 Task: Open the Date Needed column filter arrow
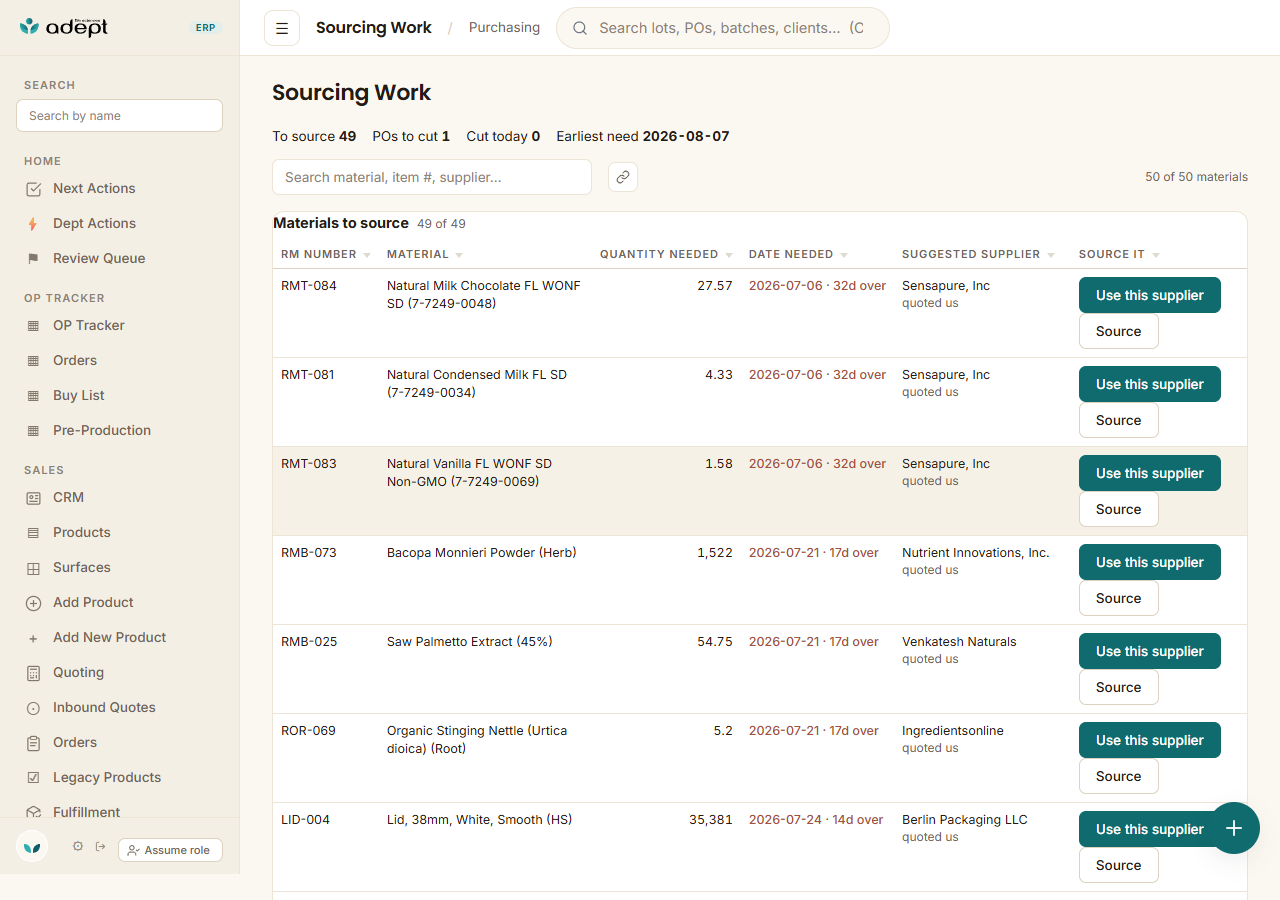(x=844, y=255)
